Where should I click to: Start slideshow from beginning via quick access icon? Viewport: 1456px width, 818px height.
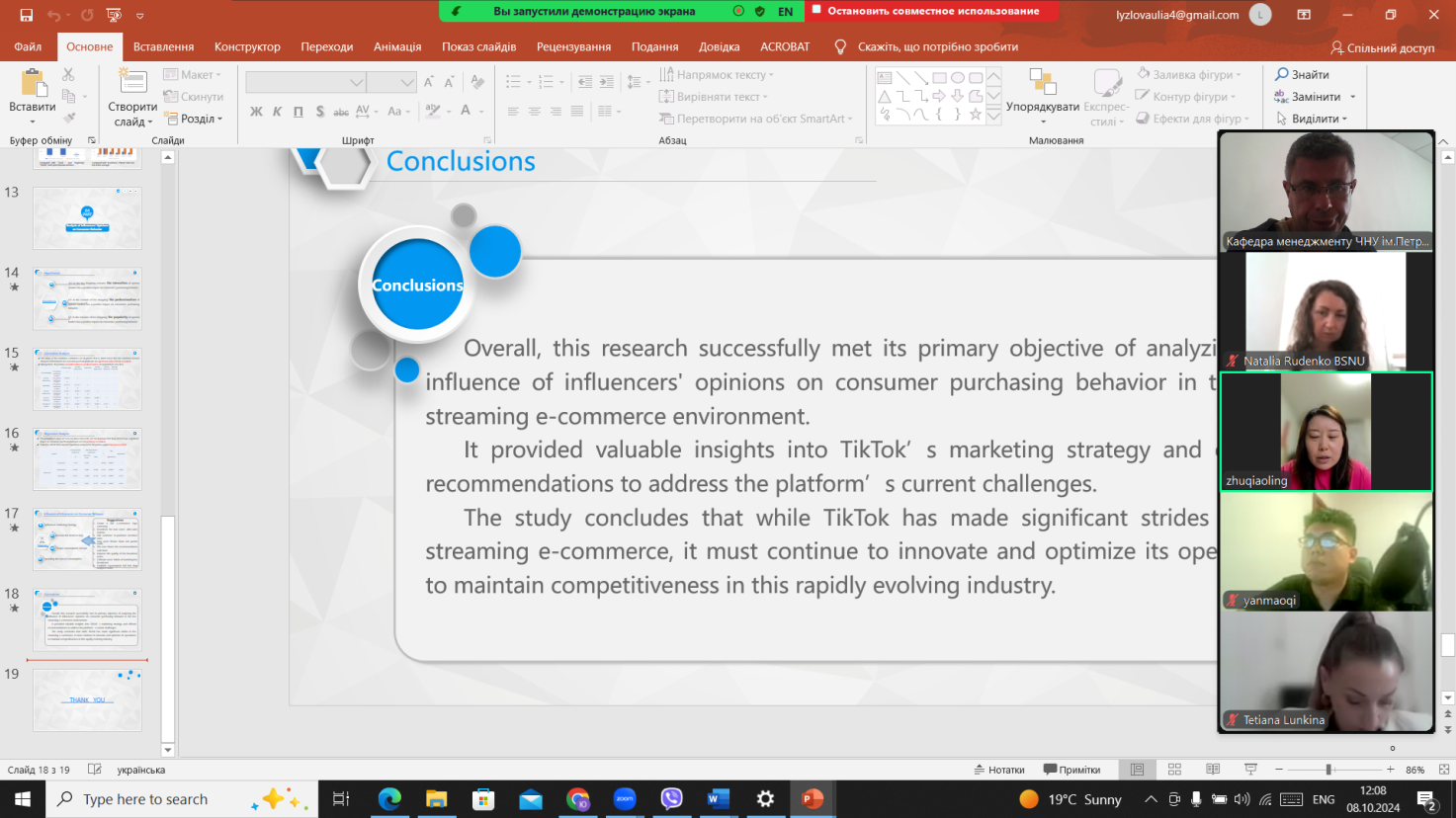tap(114, 15)
